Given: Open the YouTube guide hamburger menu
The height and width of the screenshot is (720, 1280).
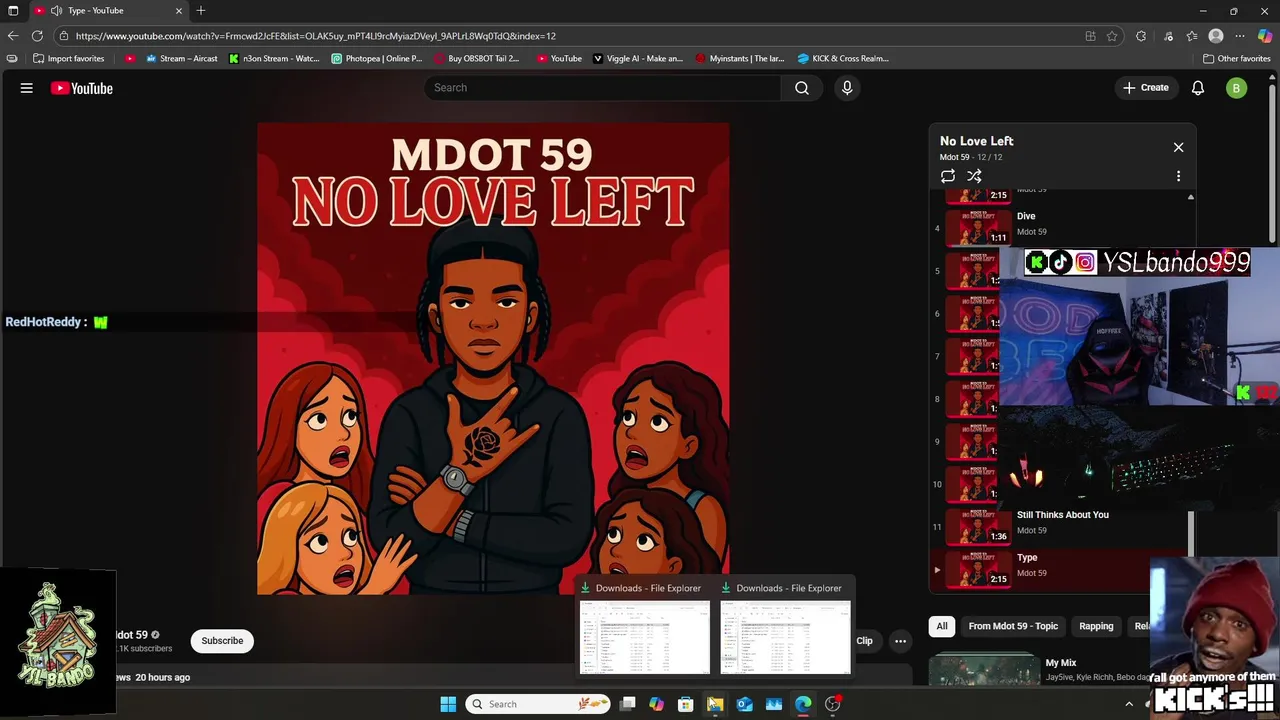Looking at the screenshot, I should 27,88.
